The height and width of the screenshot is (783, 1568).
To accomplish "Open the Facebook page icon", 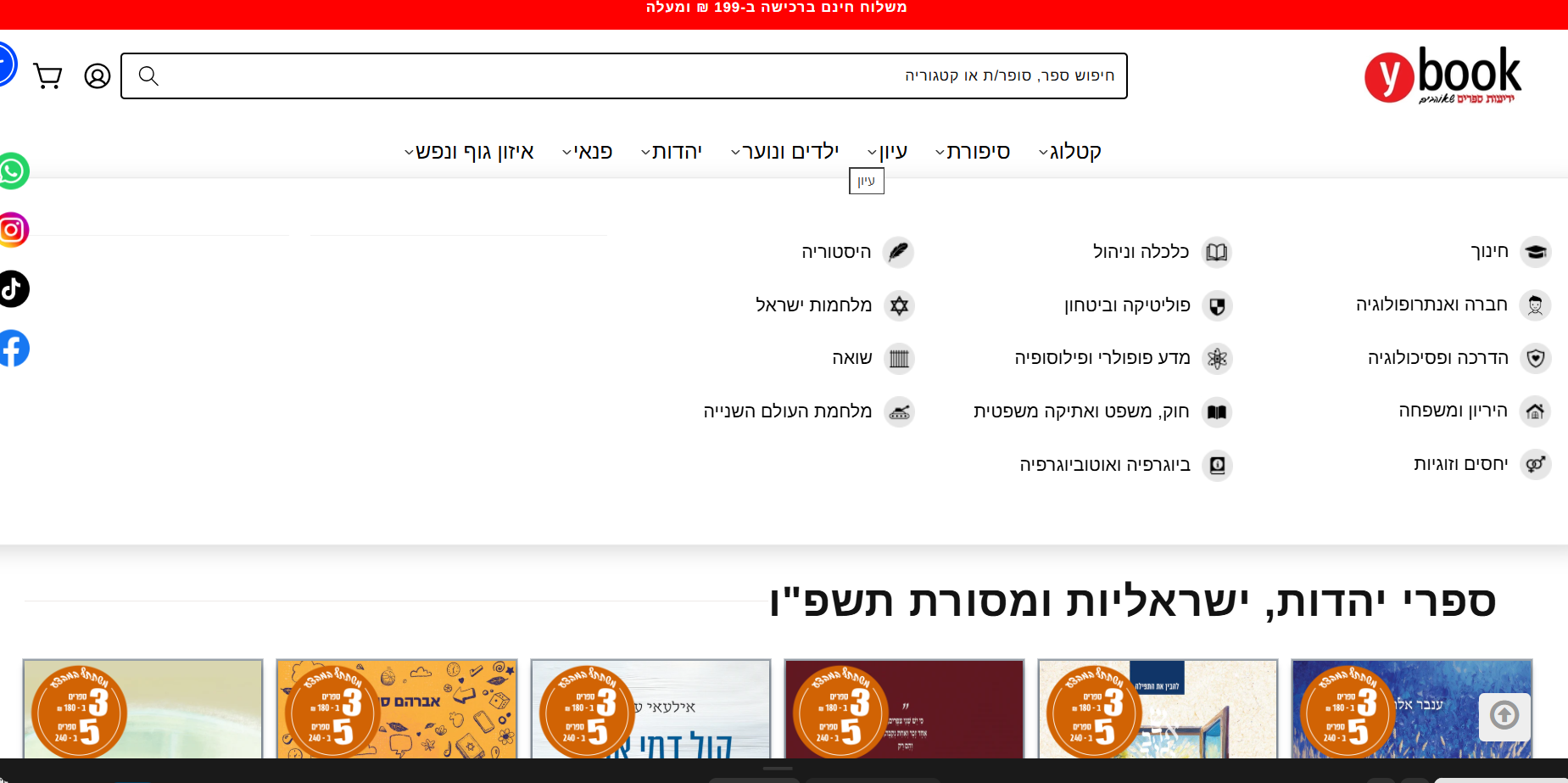I will coord(13,349).
